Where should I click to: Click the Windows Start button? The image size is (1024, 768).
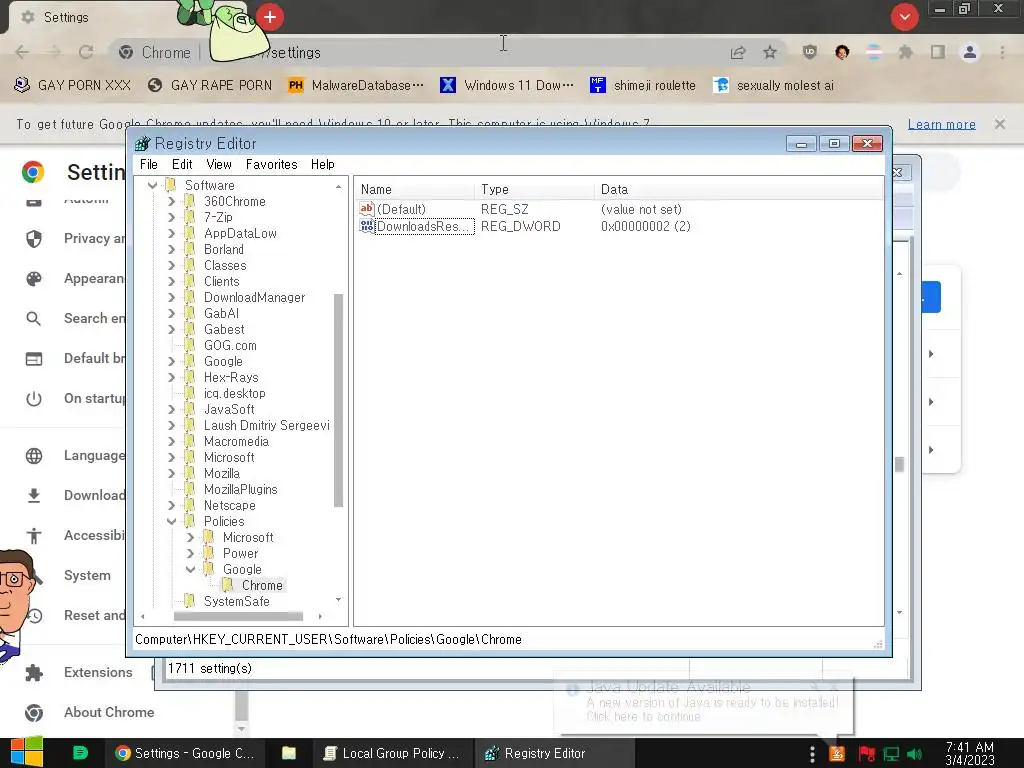pyautogui.click(x=27, y=753)
